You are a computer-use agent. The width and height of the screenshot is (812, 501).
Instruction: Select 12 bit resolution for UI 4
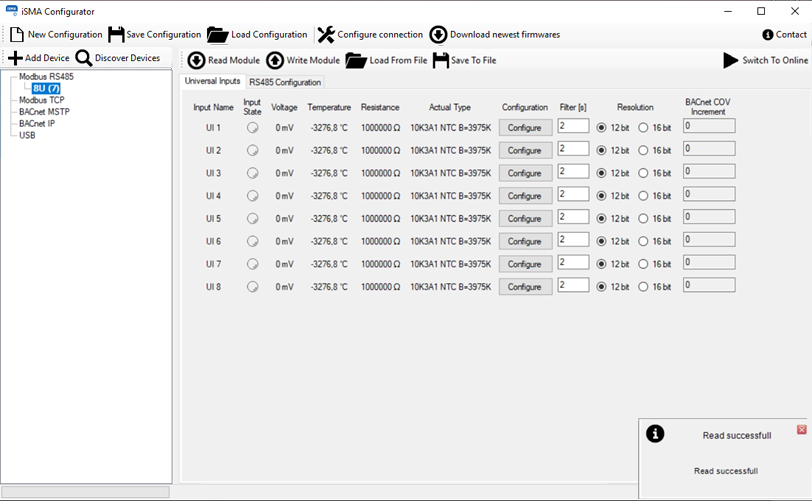pos(601,196)
